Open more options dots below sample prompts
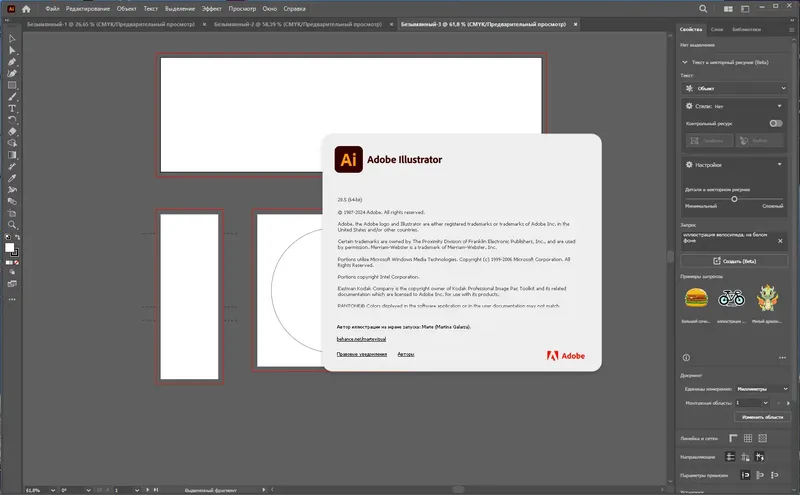This screenshot has height=495, width=800. coord(782,358)
